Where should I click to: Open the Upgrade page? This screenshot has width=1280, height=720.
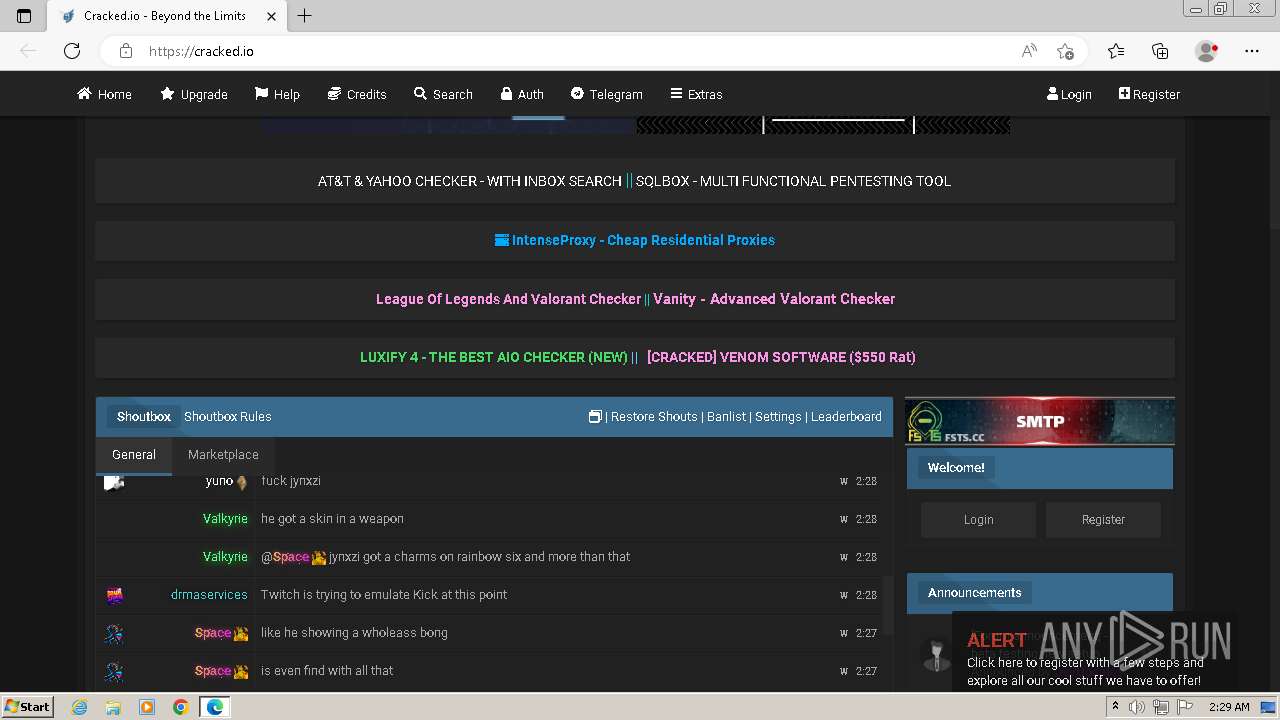(x=194, y=94)
